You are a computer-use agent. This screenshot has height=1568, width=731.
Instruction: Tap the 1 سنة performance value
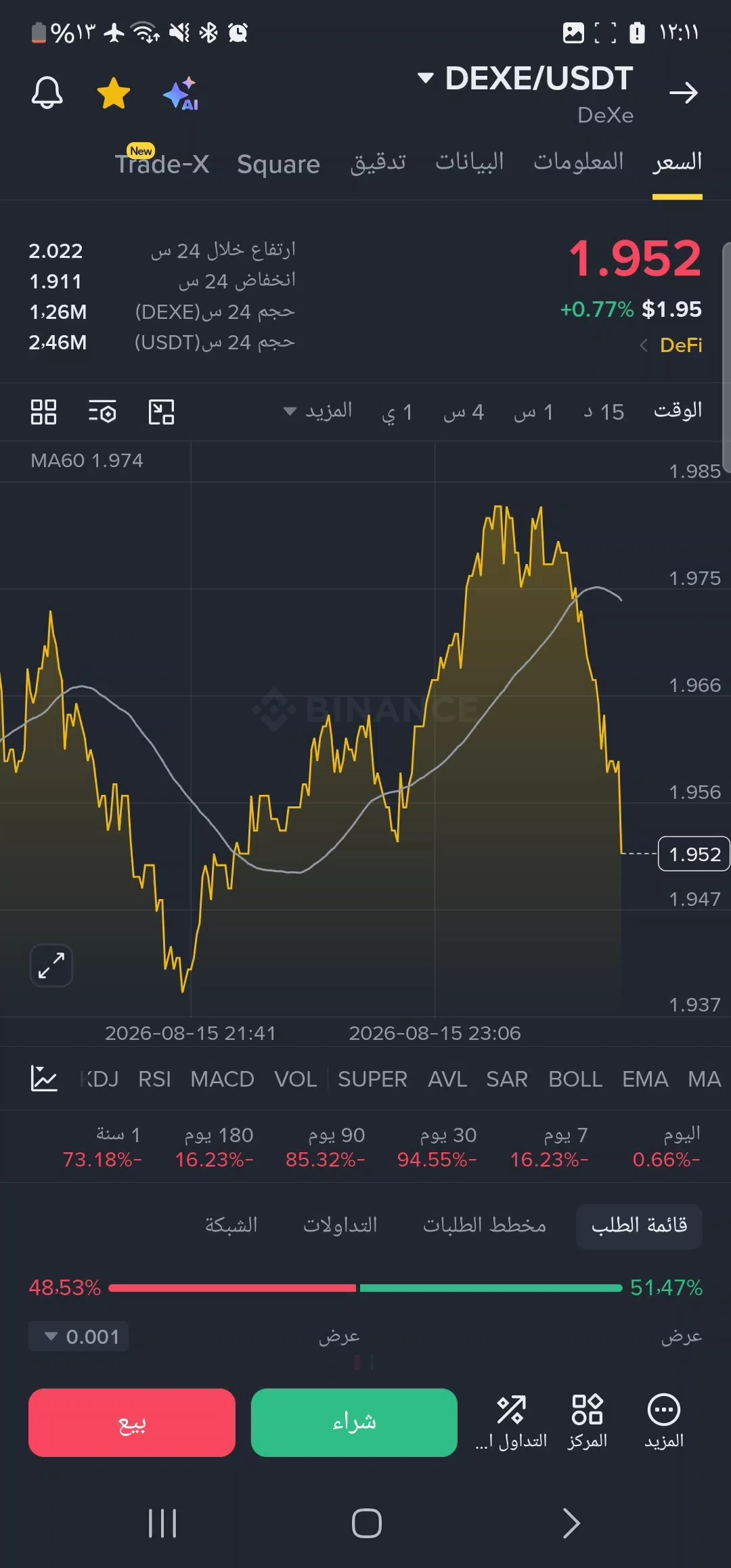102,1160
